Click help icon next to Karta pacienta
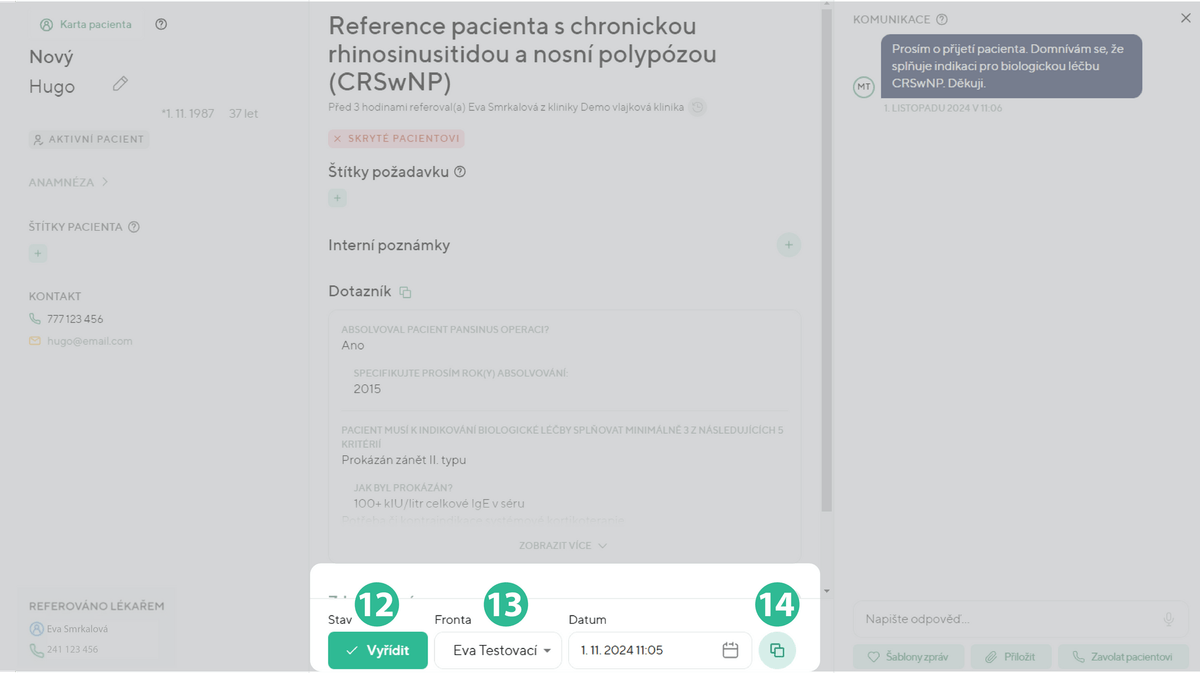 pyautogui.click(x=161, y=24)
